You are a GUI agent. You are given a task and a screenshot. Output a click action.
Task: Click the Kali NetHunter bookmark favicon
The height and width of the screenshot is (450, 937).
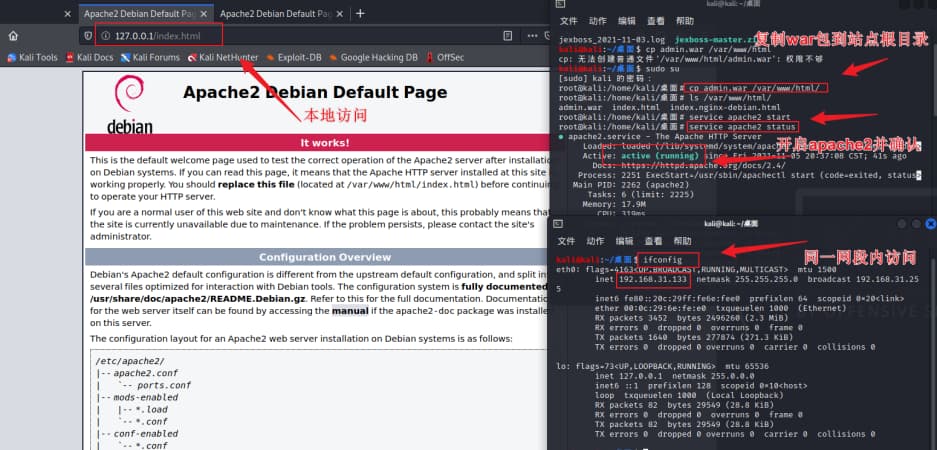192,57
